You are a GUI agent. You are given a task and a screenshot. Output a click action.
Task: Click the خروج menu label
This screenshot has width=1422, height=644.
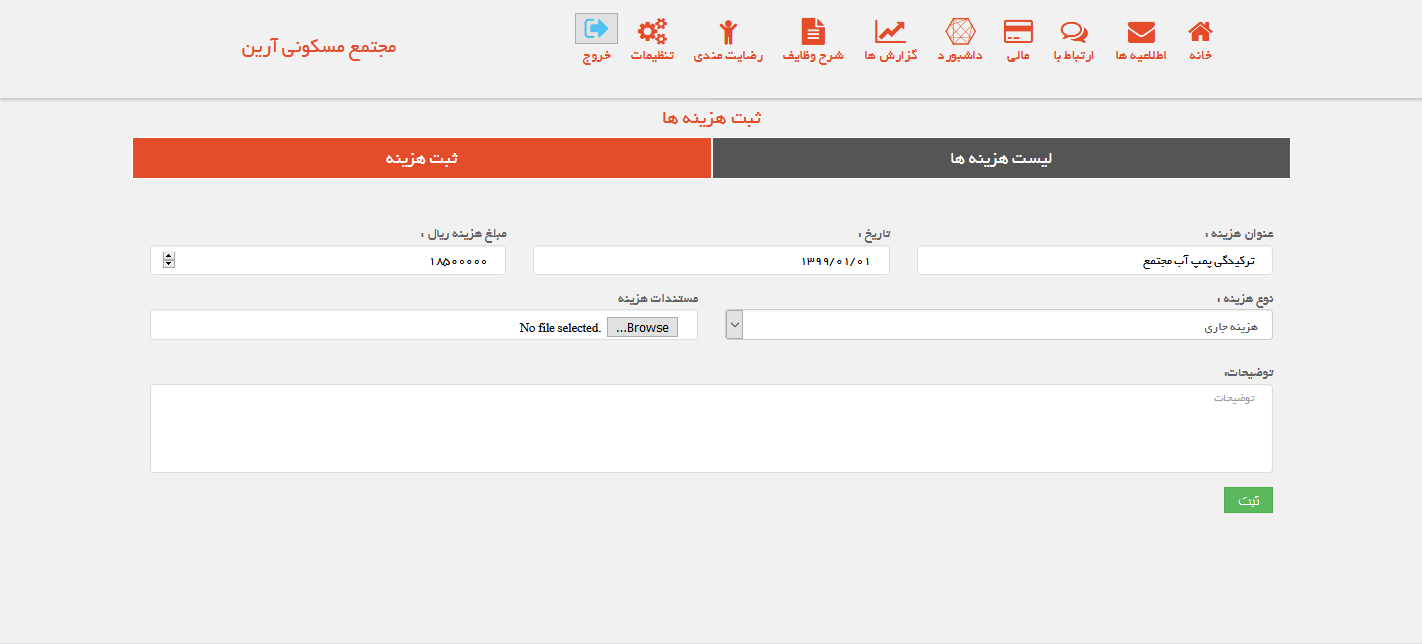pos(596,57)
